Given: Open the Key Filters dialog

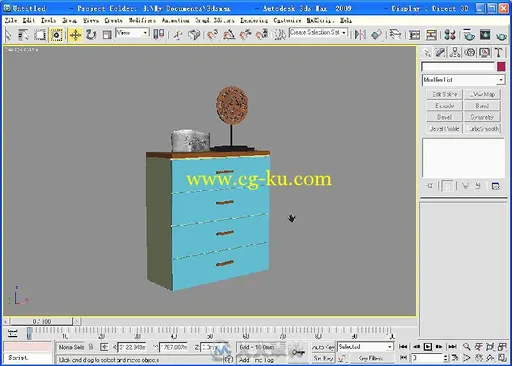Looking at the screenshot, I should point(371,358).
